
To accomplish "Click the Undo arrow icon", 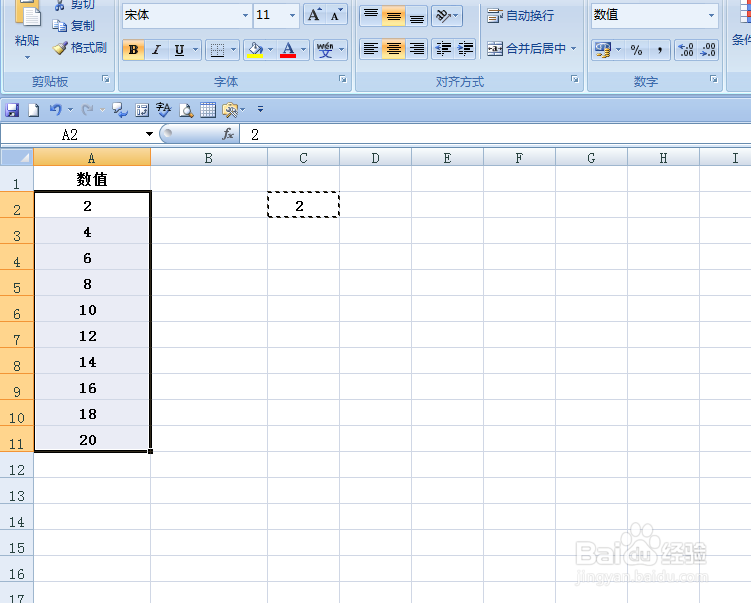I will (x=55, y=110).
